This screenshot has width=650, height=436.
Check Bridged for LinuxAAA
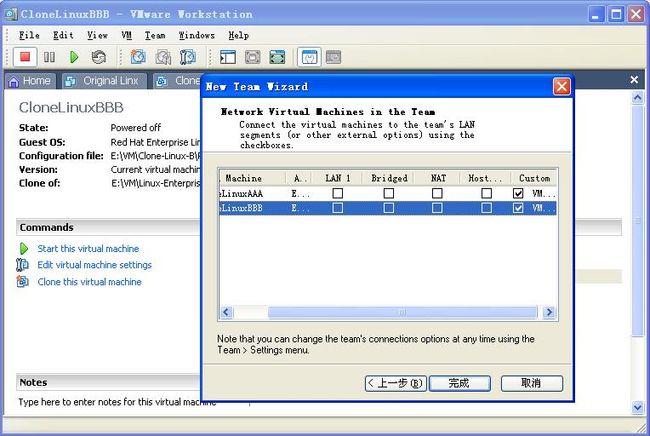389,194
